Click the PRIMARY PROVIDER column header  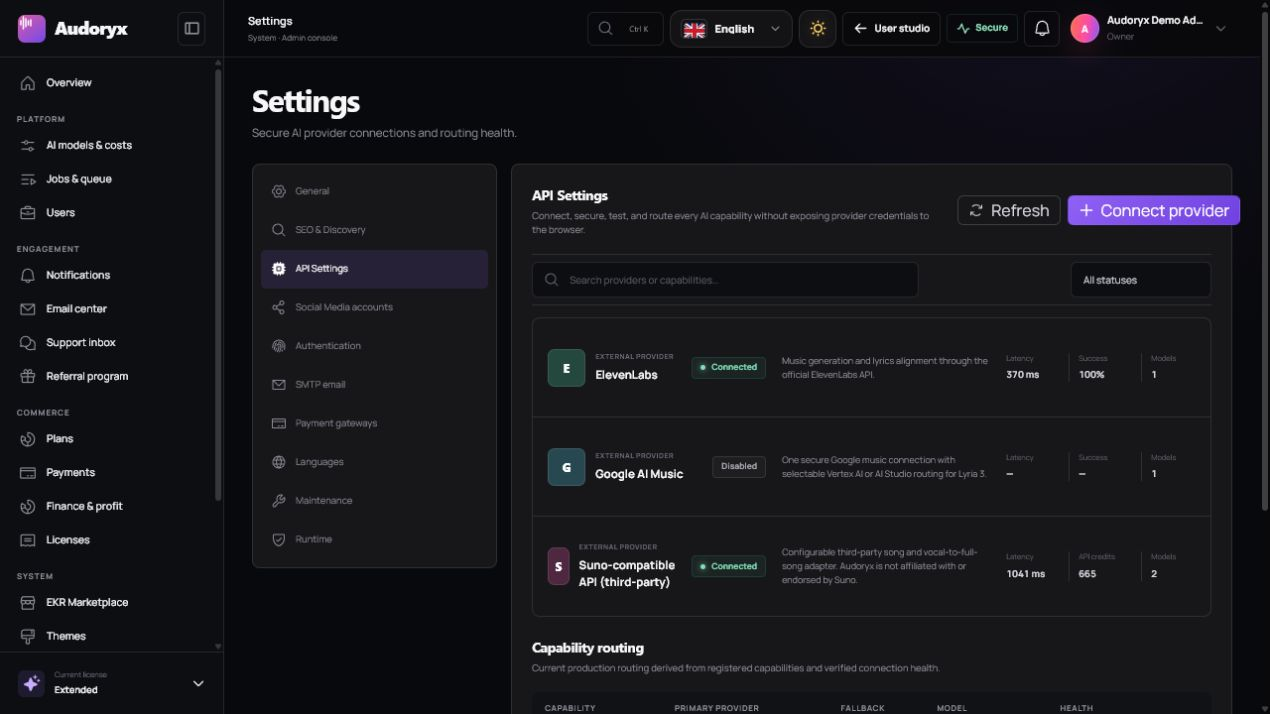click(716, 708)
